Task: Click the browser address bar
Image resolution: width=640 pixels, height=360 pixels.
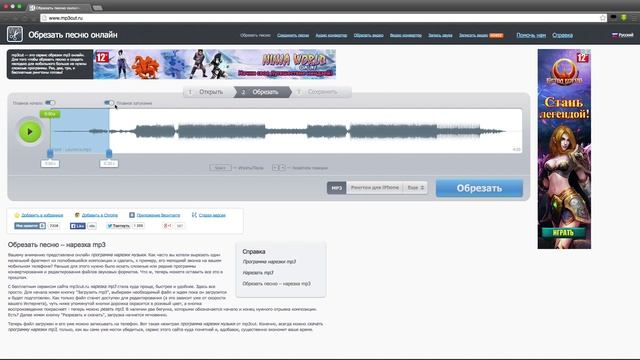Action: click(x=322, y=18)
